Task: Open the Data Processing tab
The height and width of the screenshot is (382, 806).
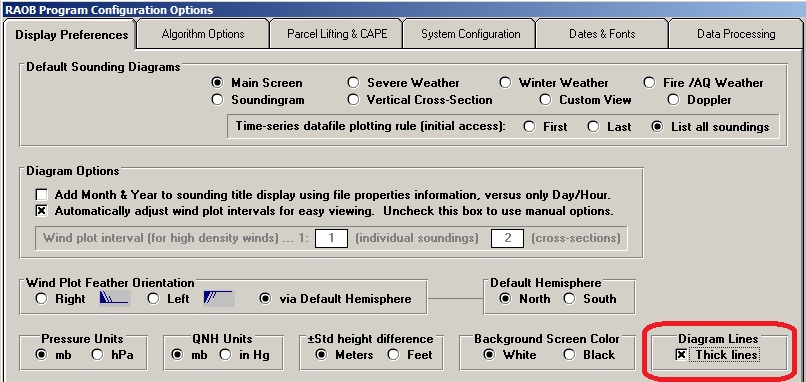Action: (x=736, y=34)
